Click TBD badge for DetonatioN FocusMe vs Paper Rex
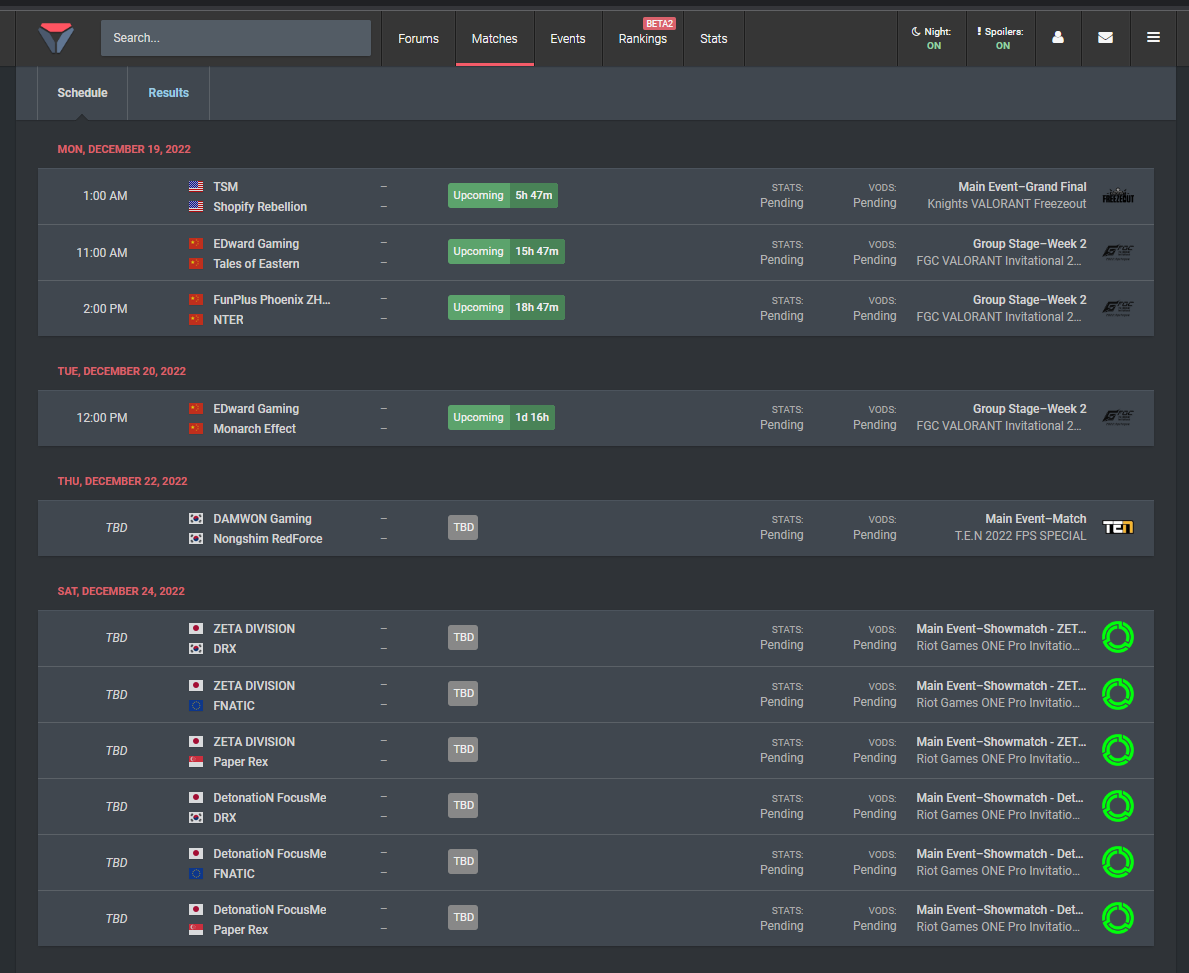The height and width of the screenshot is (973, 1189). (x=463, y=918)
